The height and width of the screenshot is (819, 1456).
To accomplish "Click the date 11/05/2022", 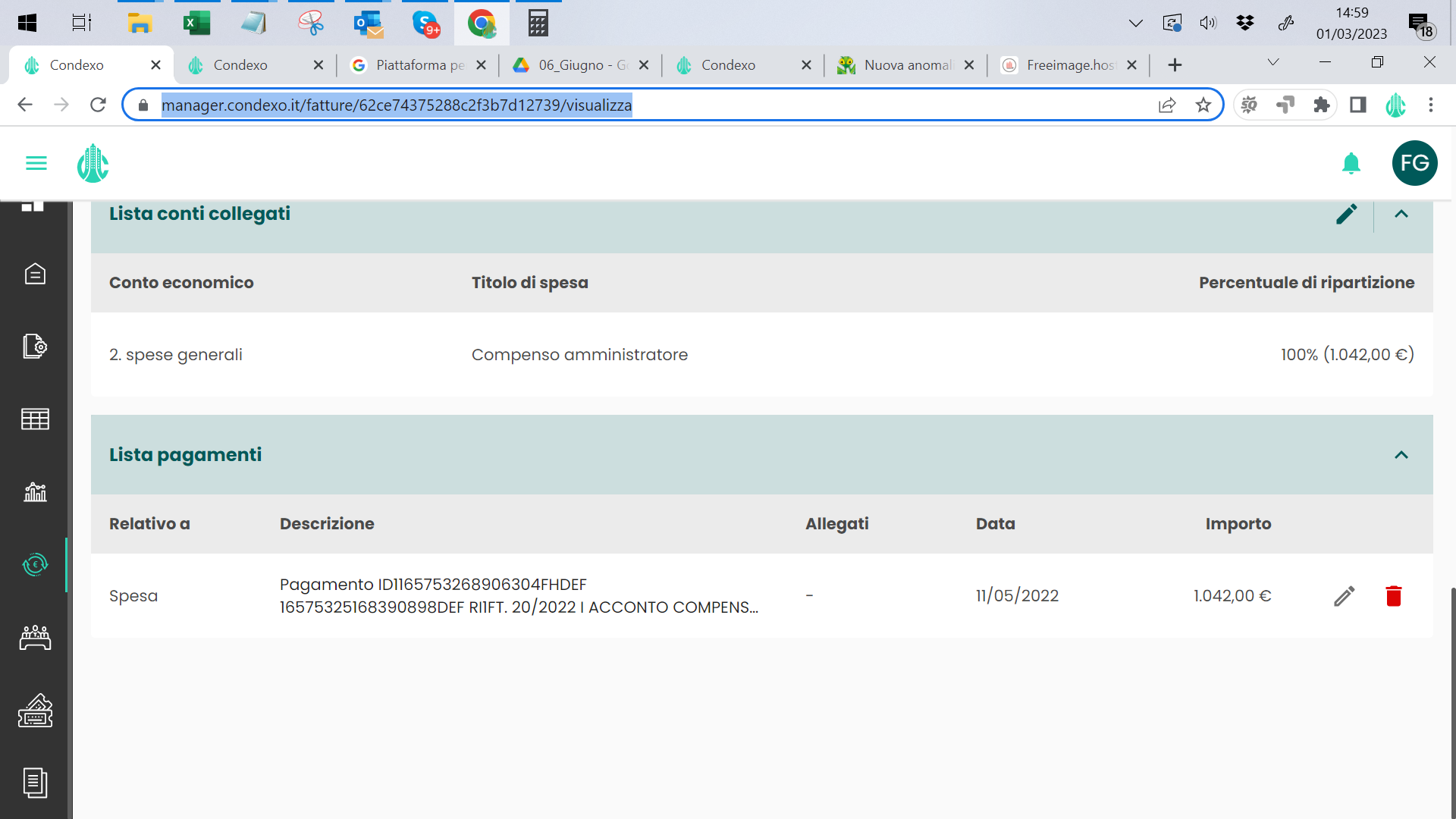I will [x=1017, y=596].
